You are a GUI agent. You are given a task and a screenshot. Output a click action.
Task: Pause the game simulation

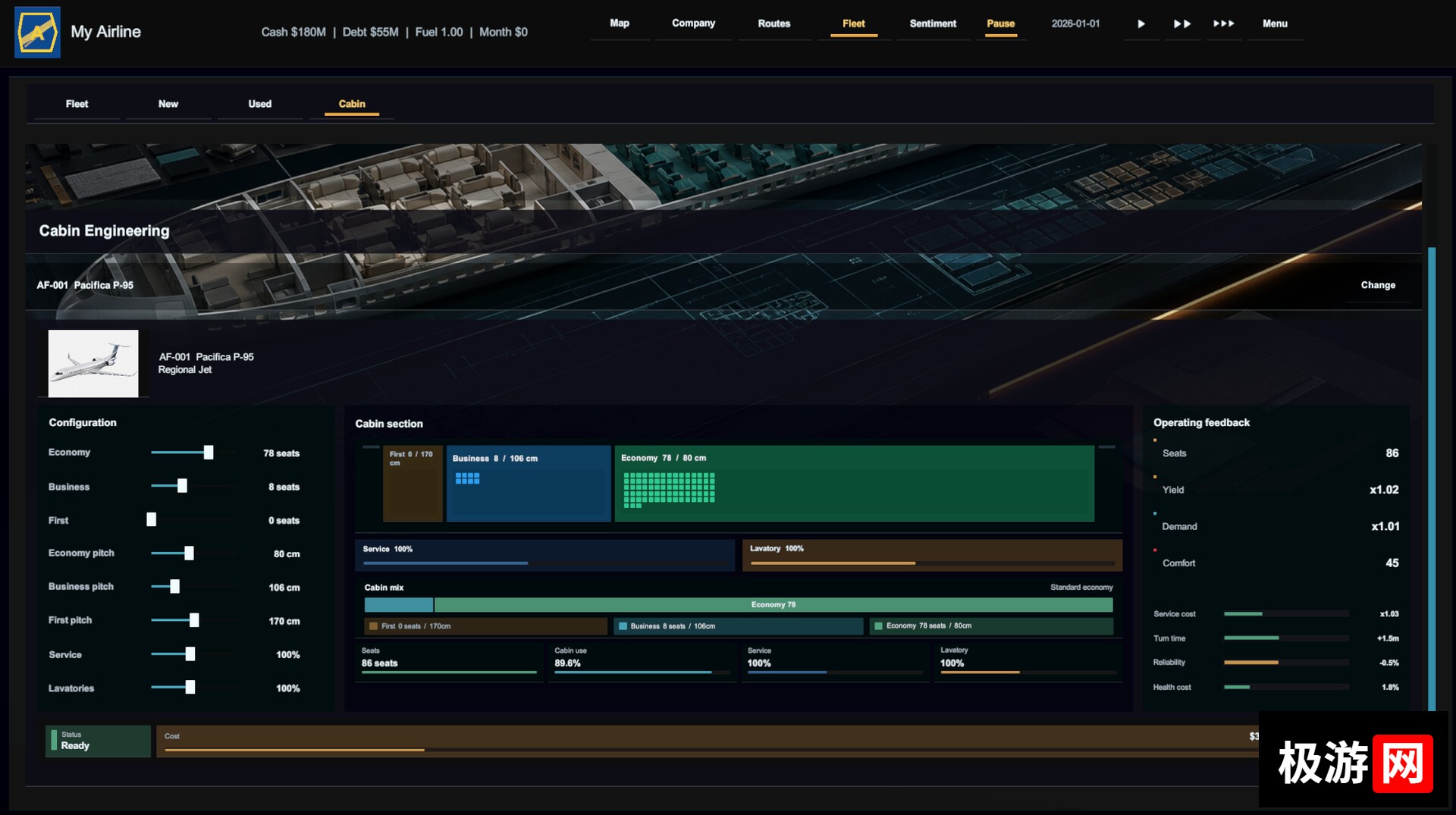(x=1000, y=24)
